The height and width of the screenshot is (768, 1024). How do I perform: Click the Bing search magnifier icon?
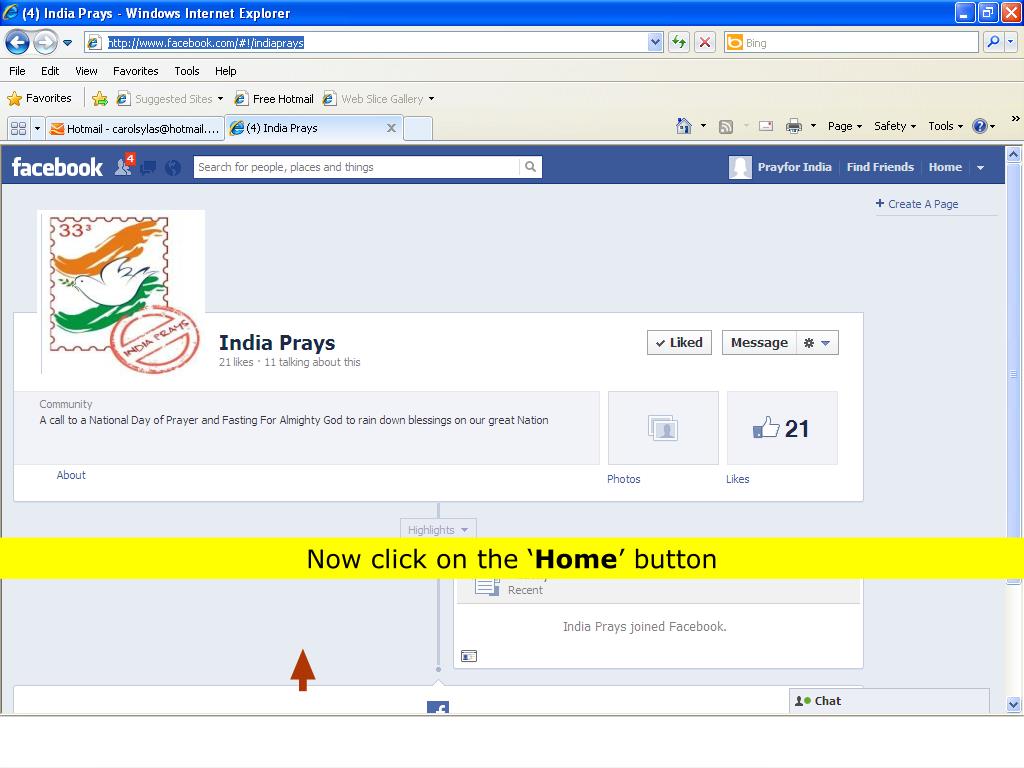(x=993, y=42)
